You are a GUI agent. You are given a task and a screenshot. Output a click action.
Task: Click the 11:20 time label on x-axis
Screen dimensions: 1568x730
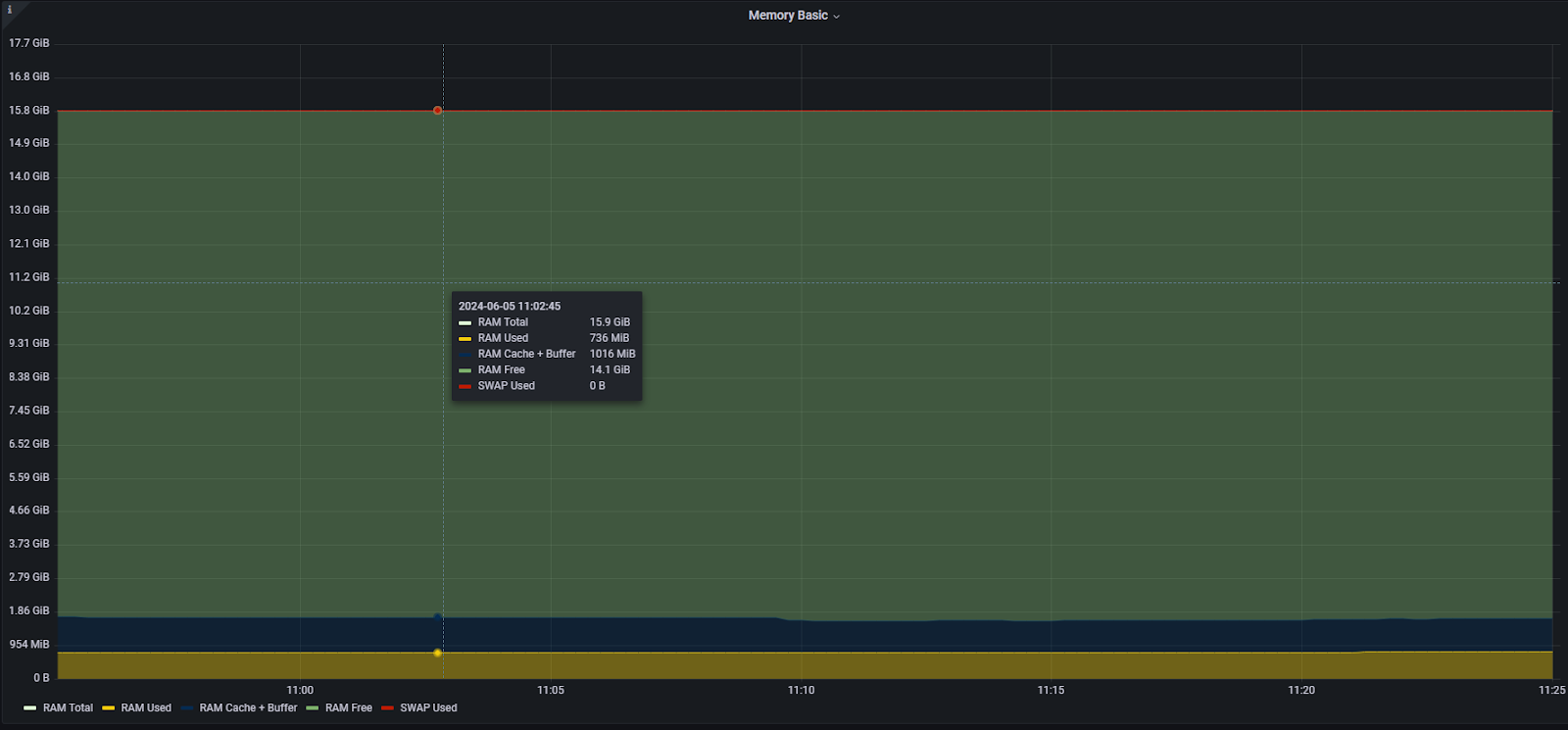(x=1301, y=690)
